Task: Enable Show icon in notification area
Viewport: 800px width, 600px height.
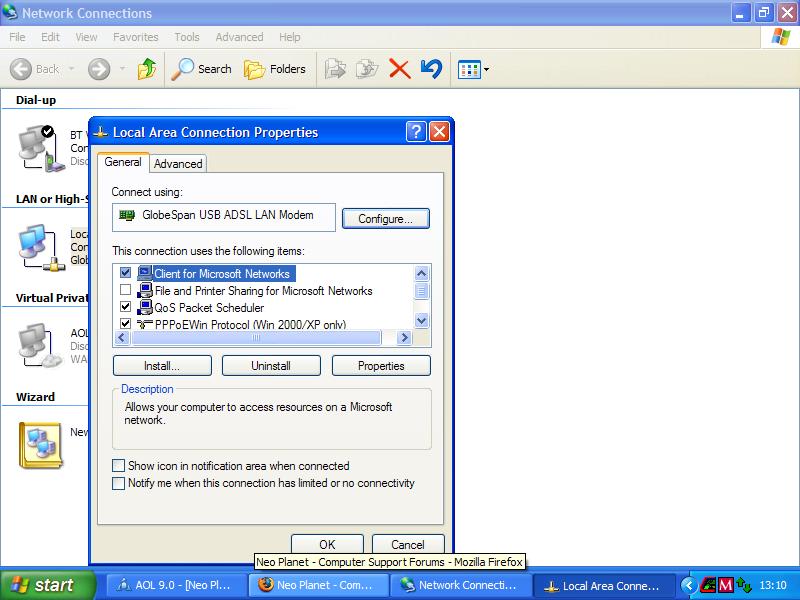Action: click(118, 466)
